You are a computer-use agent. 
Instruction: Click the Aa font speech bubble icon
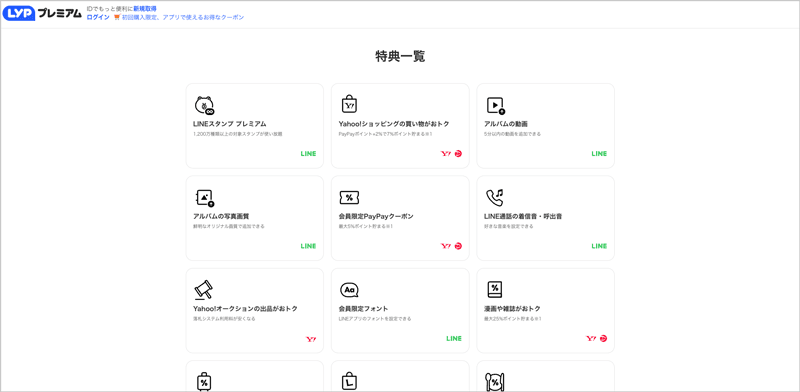click(x=349, y=290)
